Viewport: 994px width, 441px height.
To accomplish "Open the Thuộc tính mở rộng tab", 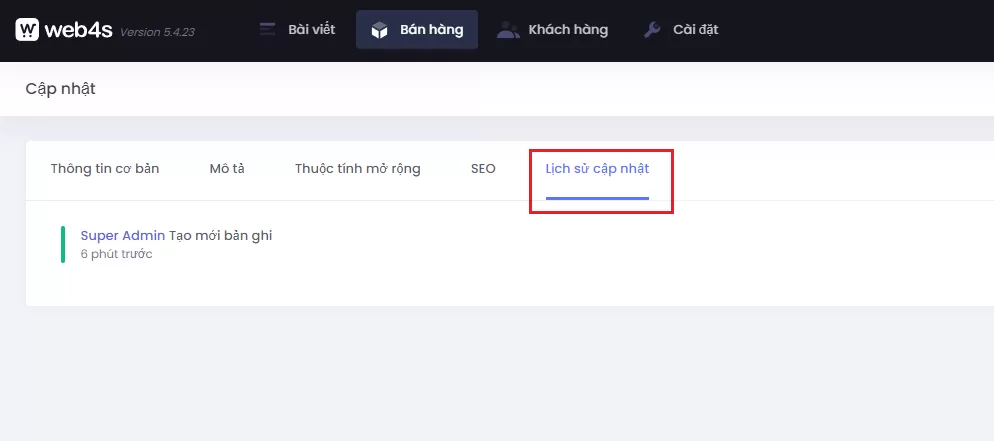I will click(357, 169).
